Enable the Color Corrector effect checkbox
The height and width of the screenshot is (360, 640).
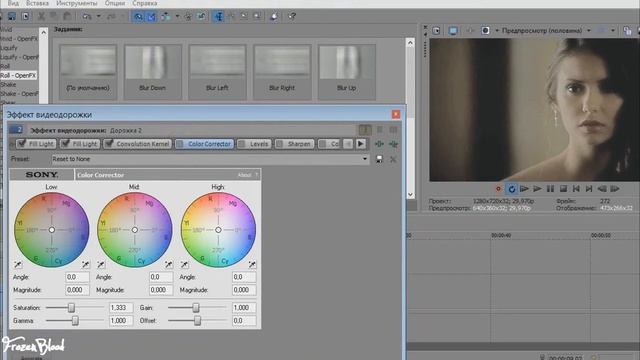(x=180, y=144)
